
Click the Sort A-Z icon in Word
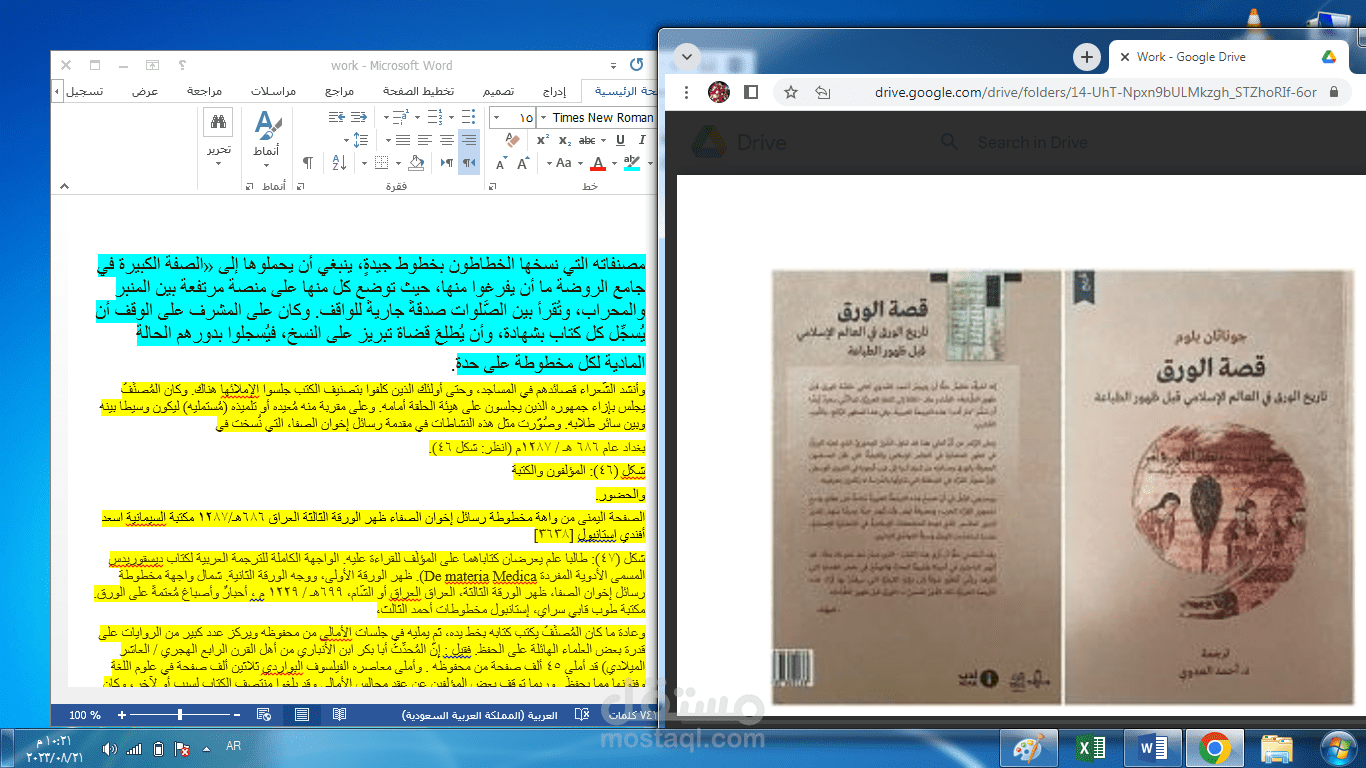(x=339, y=163)
